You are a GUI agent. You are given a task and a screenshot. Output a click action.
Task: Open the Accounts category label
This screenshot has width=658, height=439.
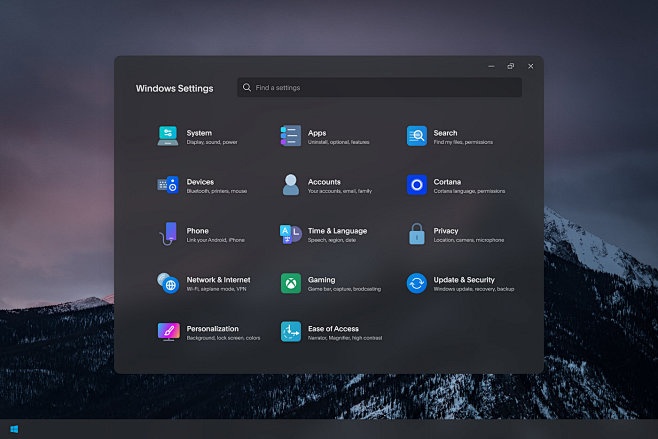coord(324,182)
